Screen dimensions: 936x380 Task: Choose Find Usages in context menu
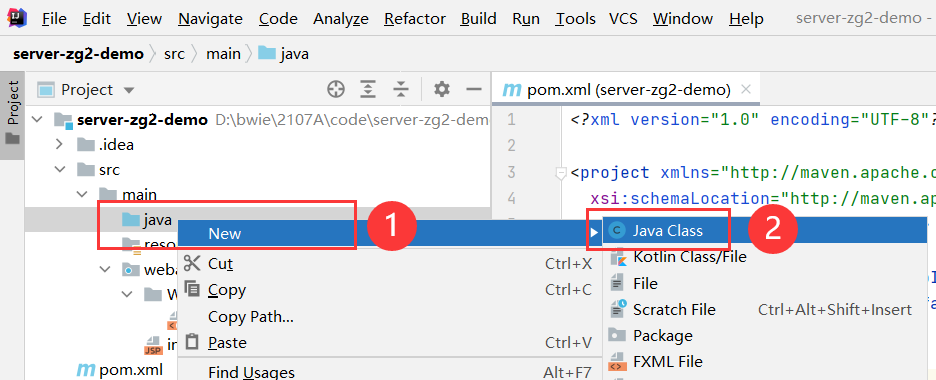[x=390, y=372]
